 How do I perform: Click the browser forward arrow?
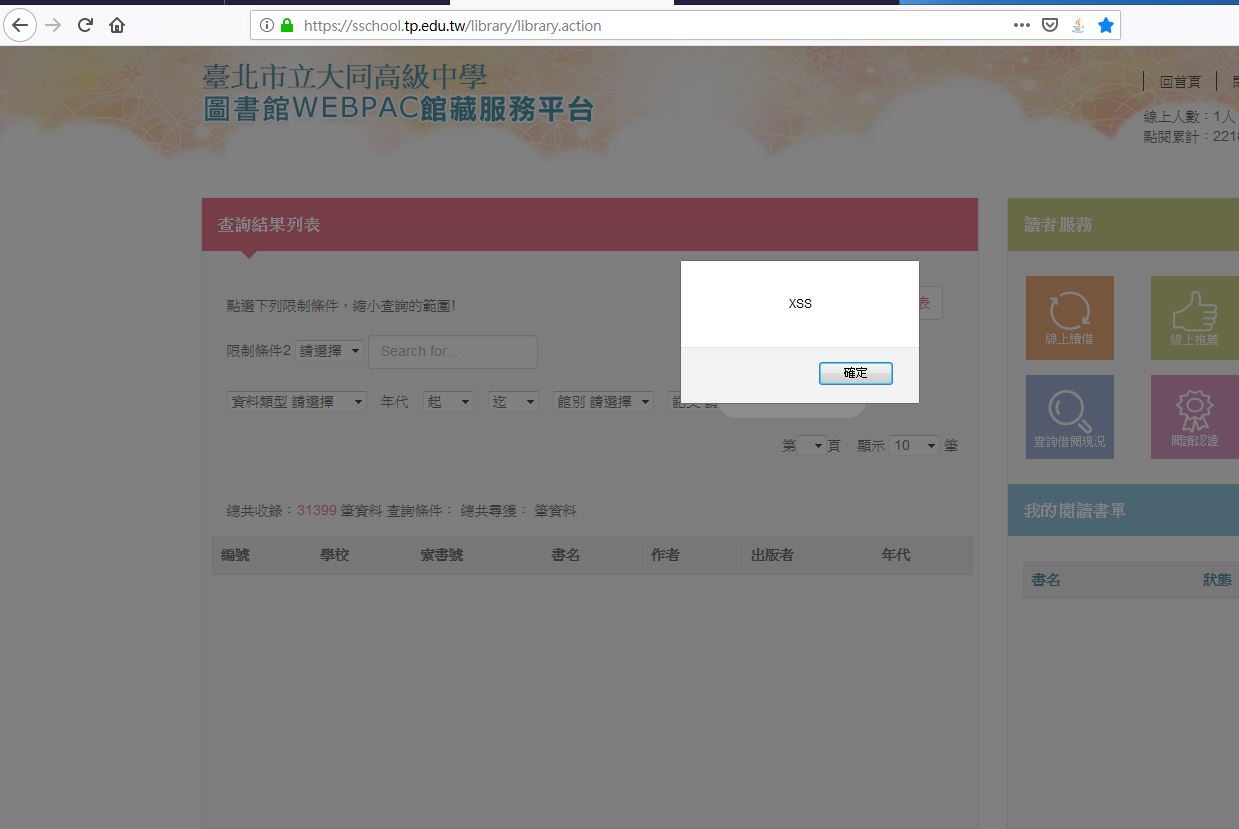(53, 25)
